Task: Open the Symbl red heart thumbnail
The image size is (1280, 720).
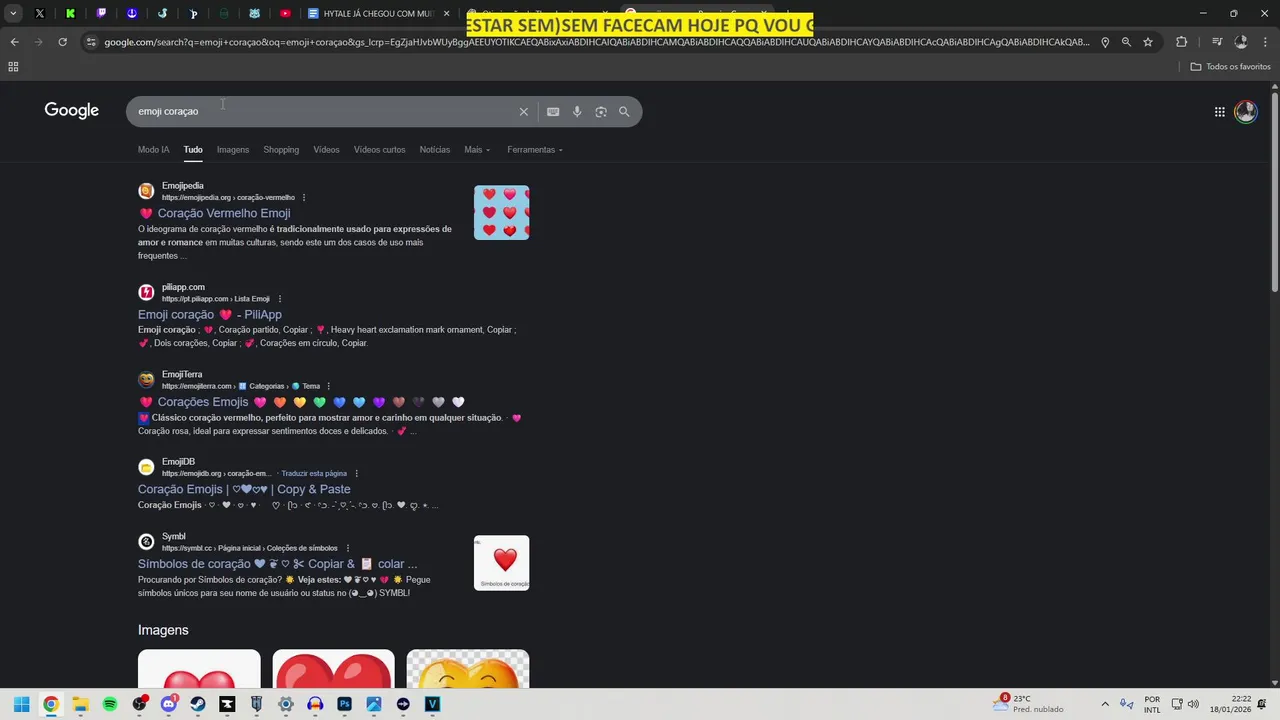Action: pyautogui.click(x=501, y=563)
